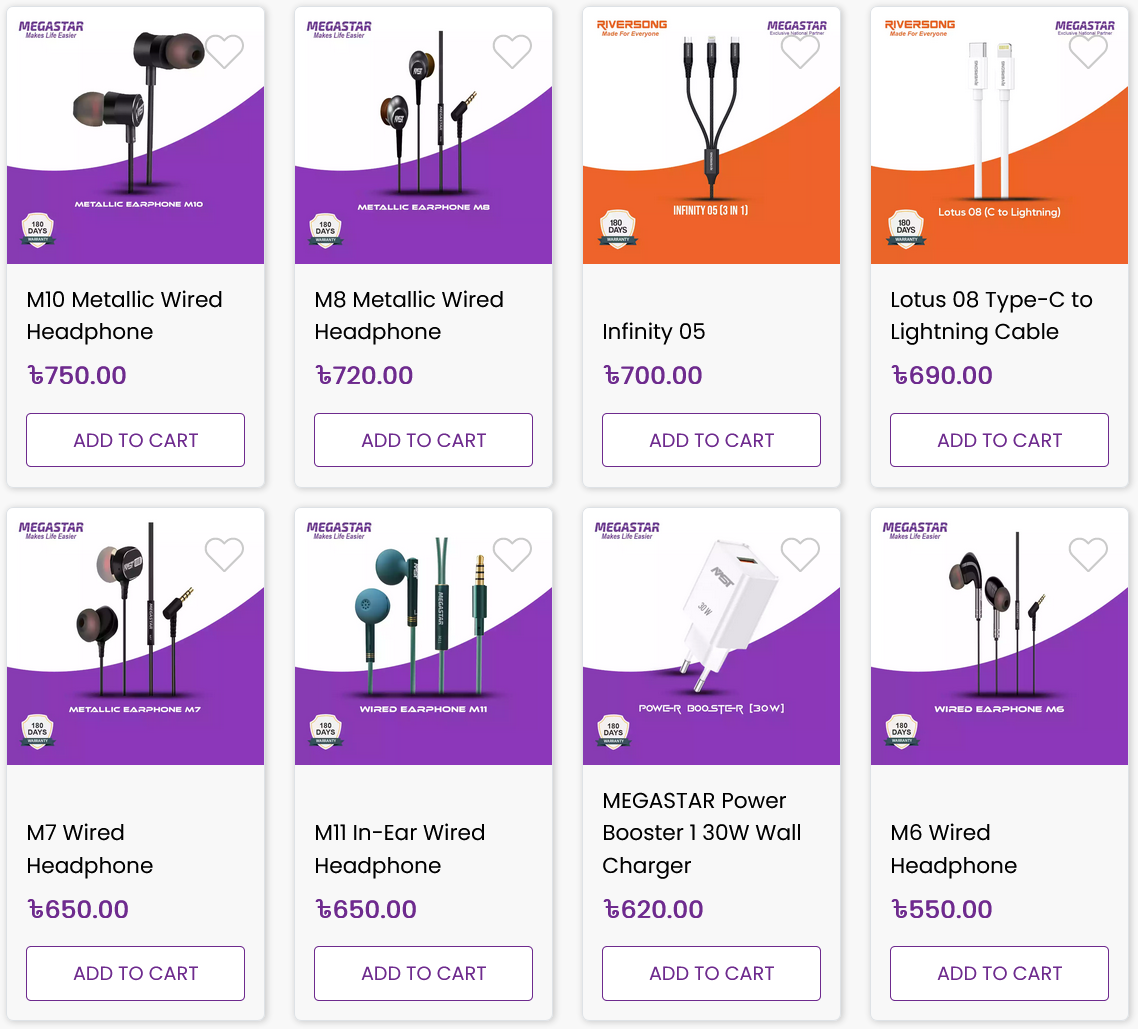Toggle heart icon on M11 In-Ear Headphone
The width and height of the screenshot is (1138, 1029).
point(512,554)
